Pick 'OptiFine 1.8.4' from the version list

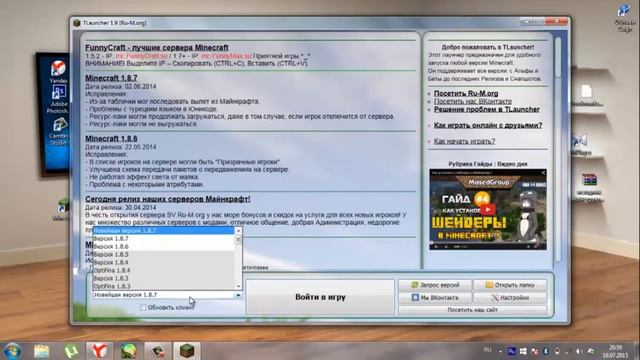click(163, 270)
